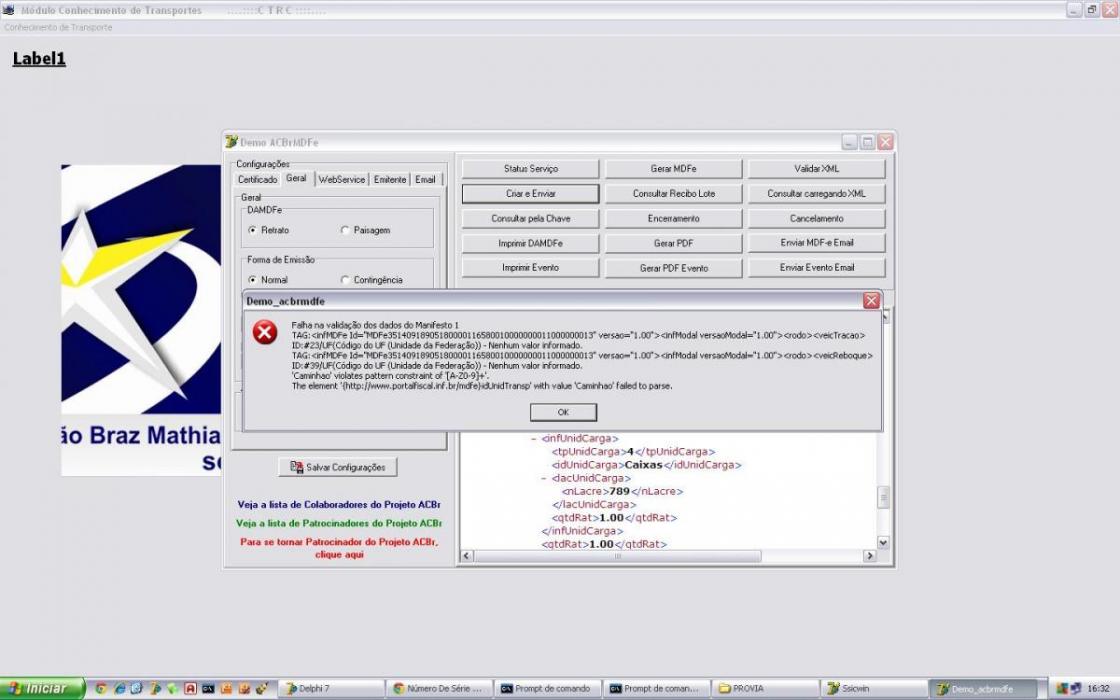Select the Retrato radio button

click(252, 230)
